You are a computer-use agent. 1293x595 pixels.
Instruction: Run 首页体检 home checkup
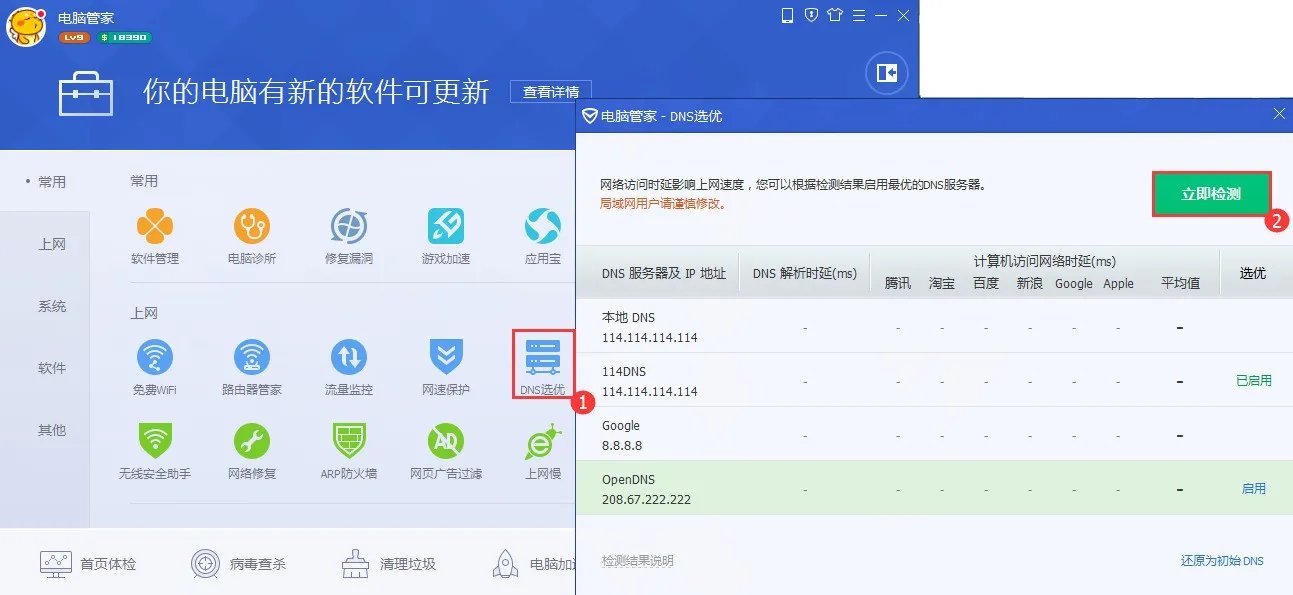tap(85, 563)
